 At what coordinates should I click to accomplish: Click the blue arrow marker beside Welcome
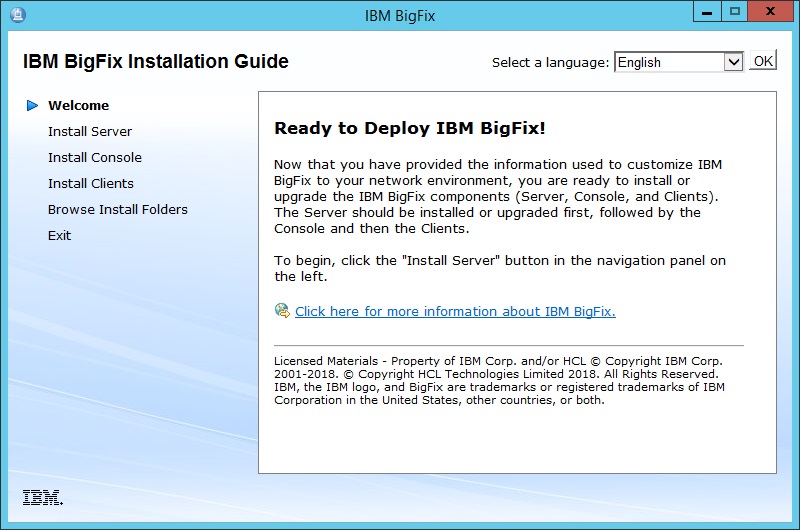[33, 105]
